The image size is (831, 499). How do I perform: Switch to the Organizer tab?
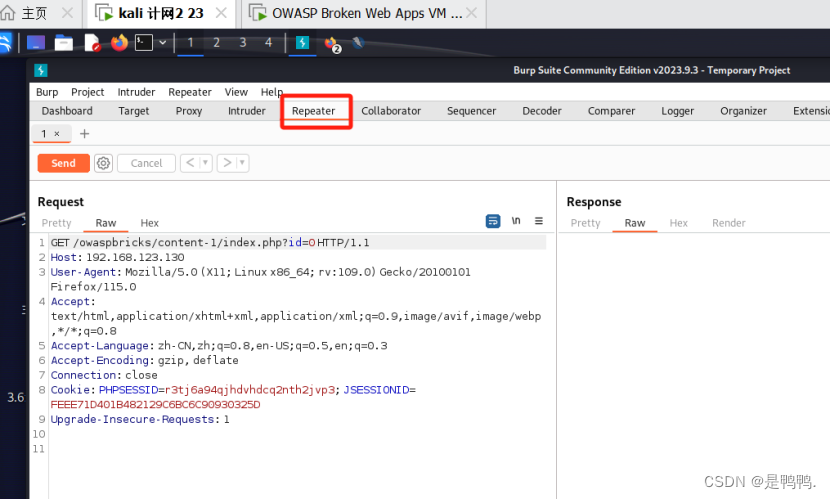click(x=743, y=111)
